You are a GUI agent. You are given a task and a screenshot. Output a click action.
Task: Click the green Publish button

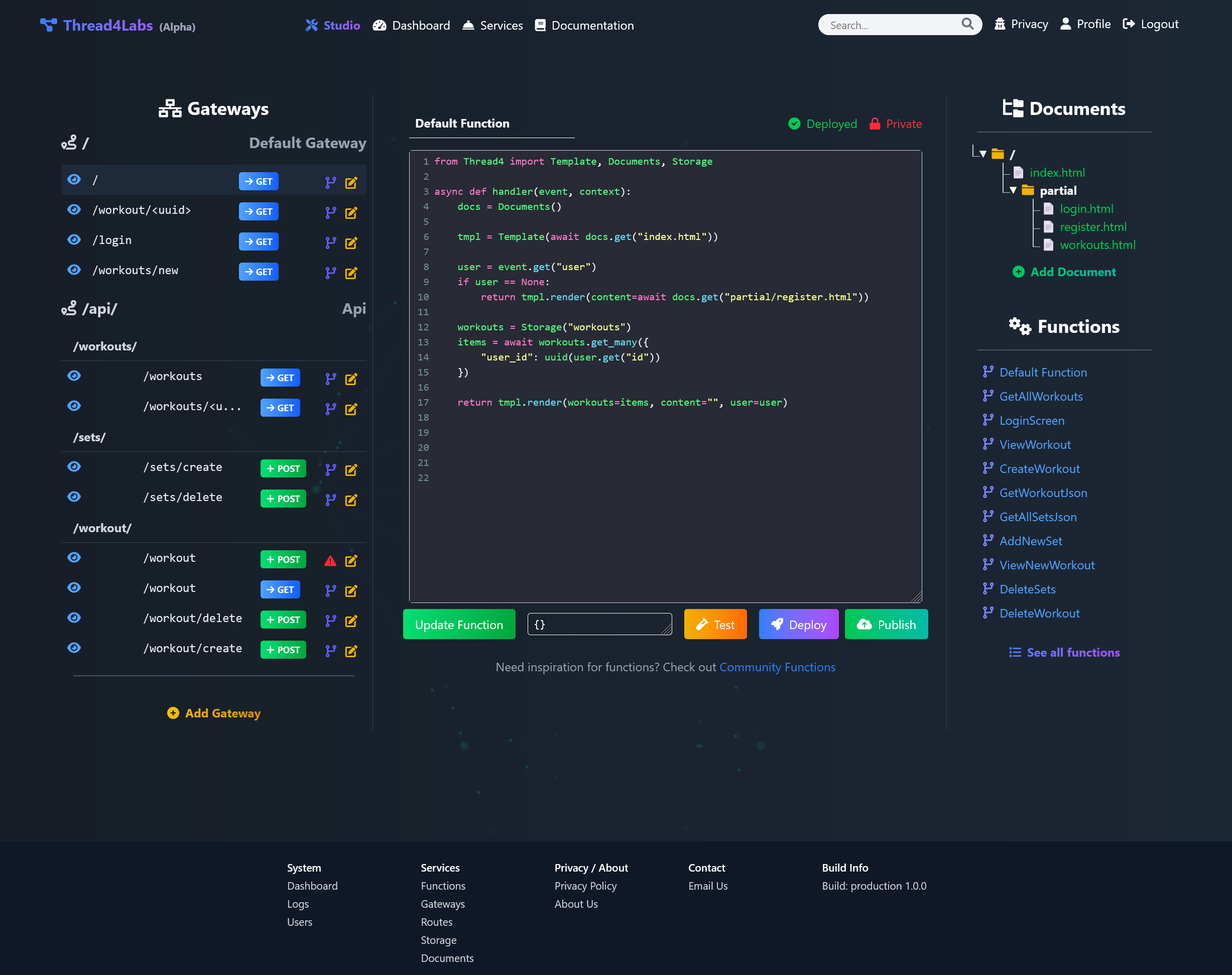tap(886, 625)
